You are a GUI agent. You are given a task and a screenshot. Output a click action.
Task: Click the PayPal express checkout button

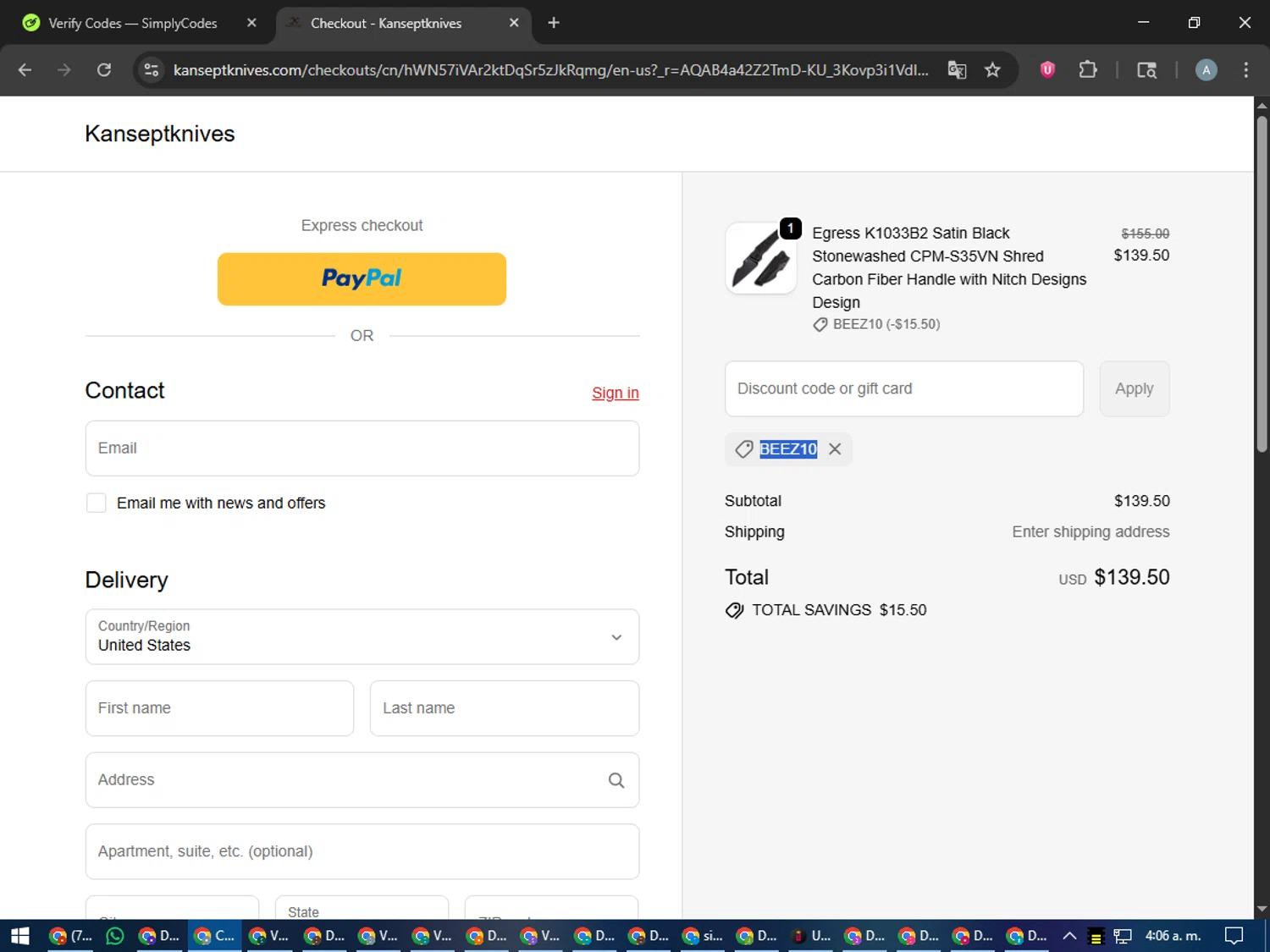[362, 278]
